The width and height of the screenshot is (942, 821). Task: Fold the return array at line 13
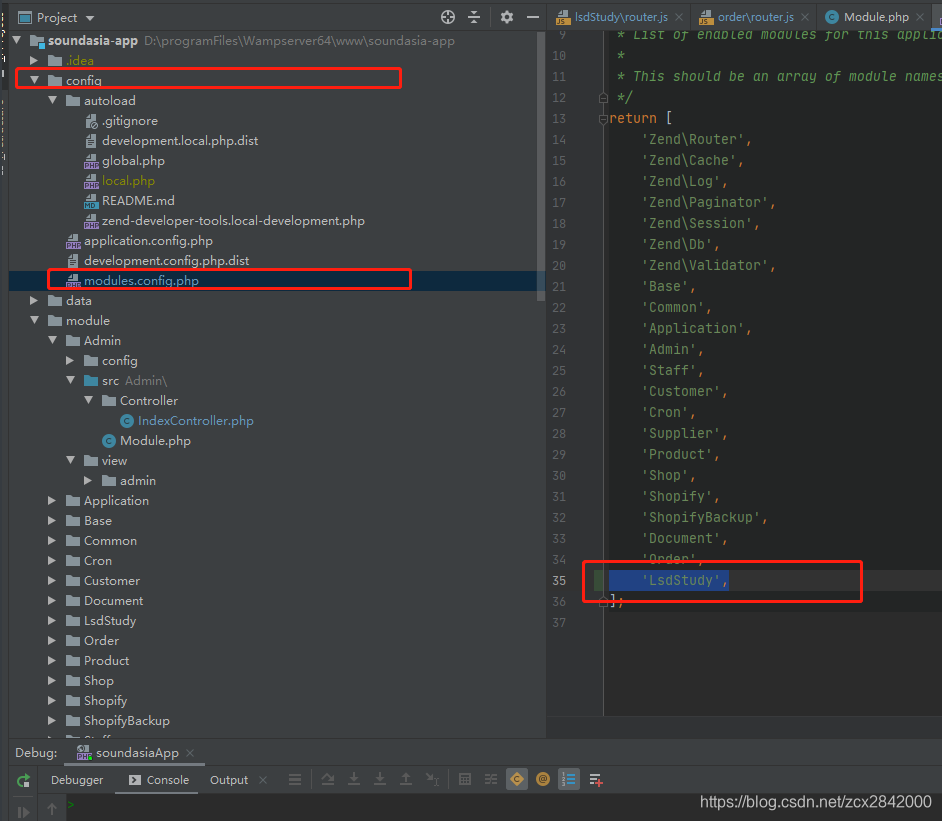click(603, 119)
